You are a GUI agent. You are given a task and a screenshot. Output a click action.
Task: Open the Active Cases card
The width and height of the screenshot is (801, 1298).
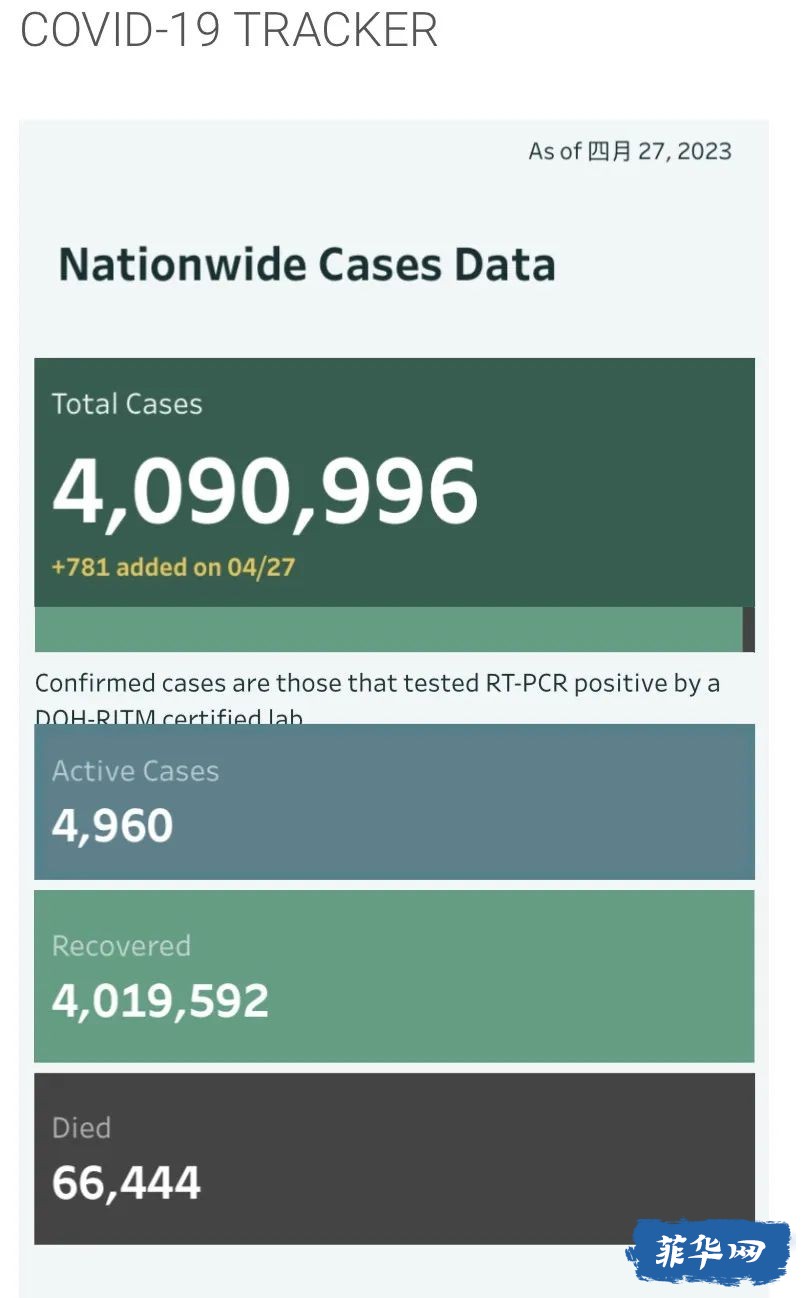pos(394,802)
